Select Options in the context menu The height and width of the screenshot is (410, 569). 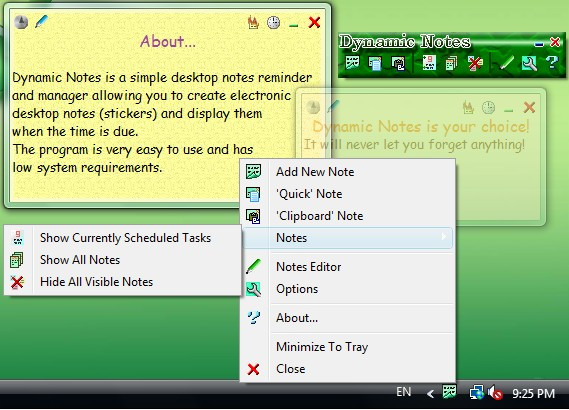(348, 289)
